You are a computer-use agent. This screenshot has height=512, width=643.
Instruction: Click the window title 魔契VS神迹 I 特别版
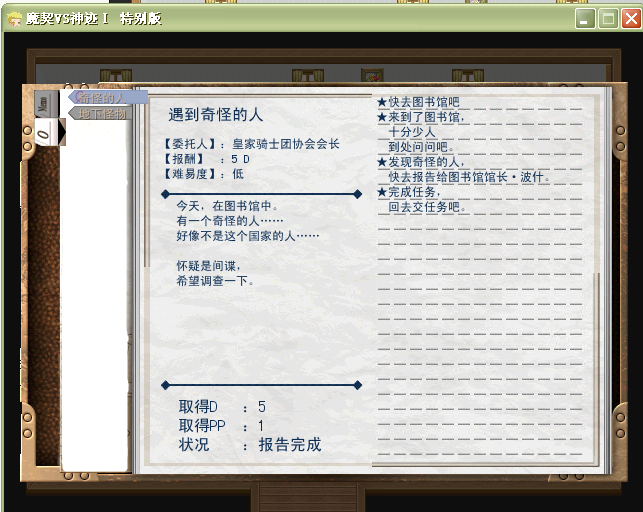click(x=94, y=19)
